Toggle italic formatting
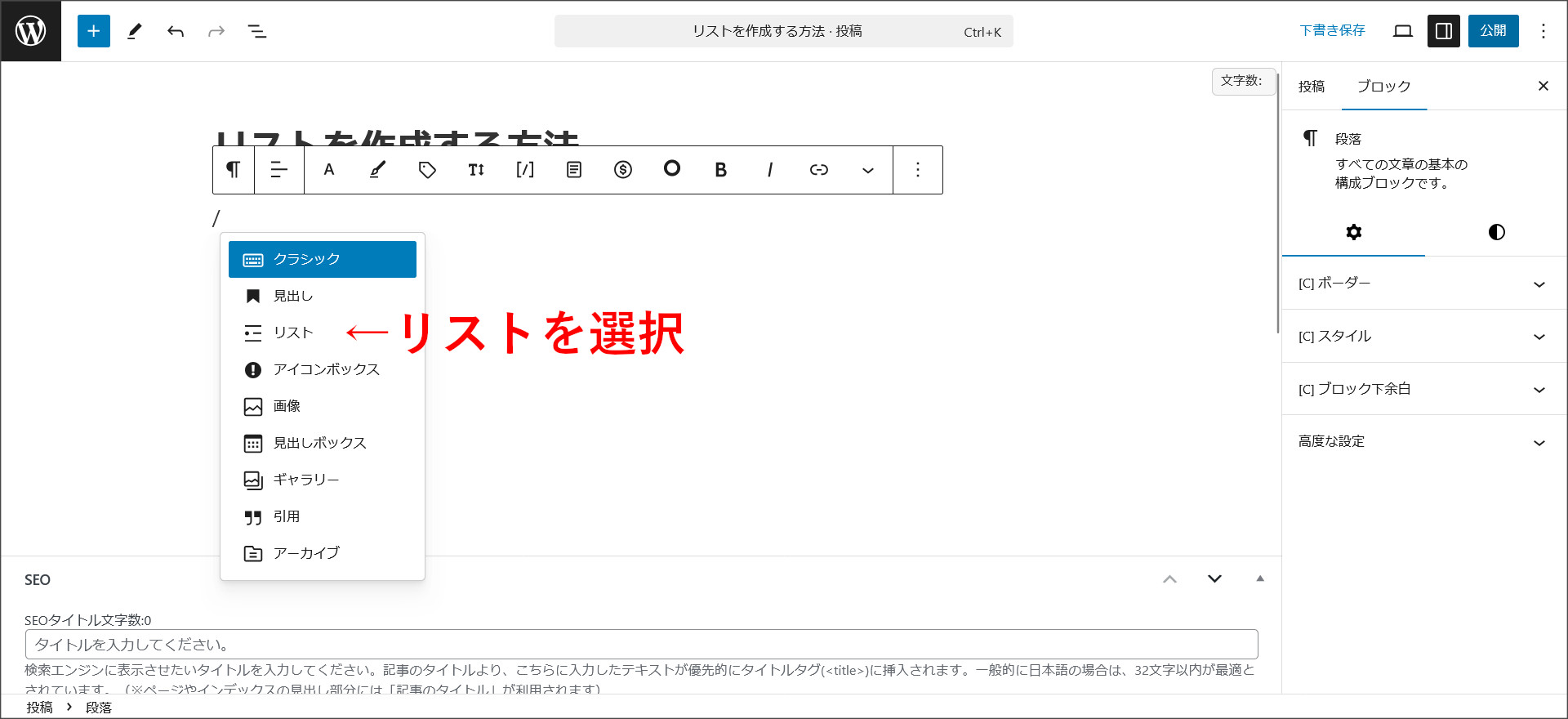Viewport: 1568px width, 719px height. pyautogui.click(x=770, y=170)
